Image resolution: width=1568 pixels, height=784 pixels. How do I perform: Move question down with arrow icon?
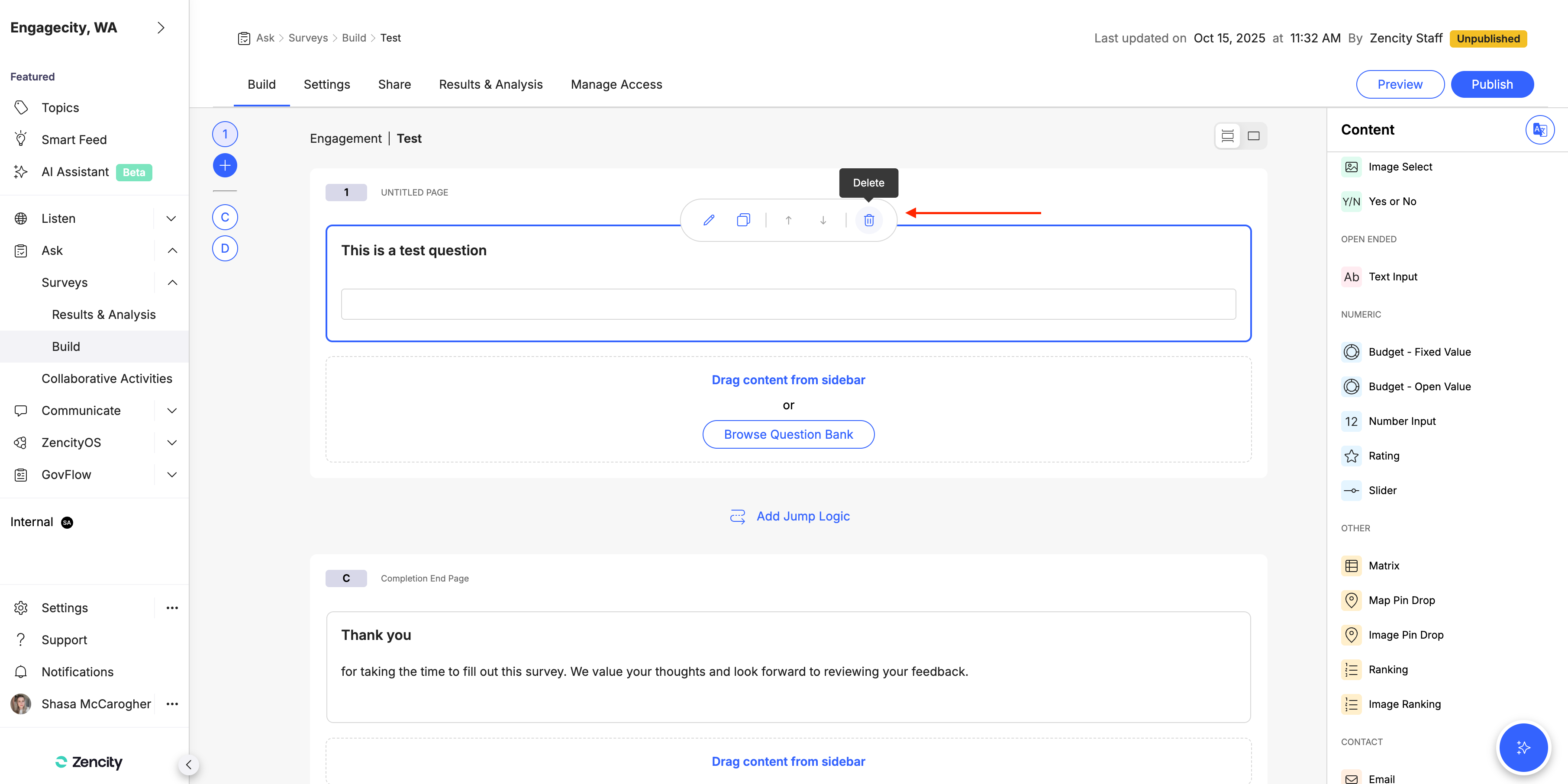click(823, 220)
